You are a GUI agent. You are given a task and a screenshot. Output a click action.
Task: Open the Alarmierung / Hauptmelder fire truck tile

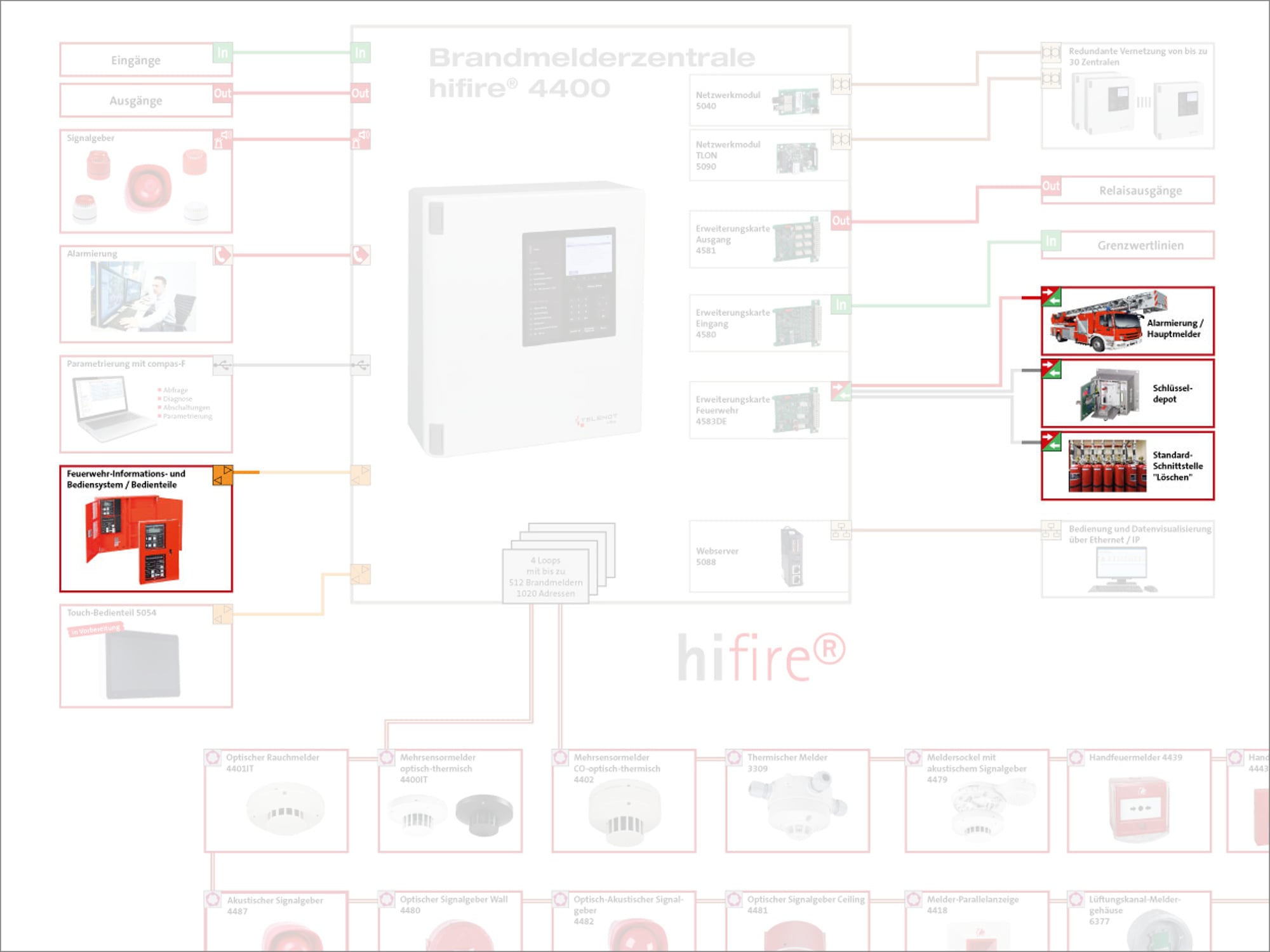1127,321
